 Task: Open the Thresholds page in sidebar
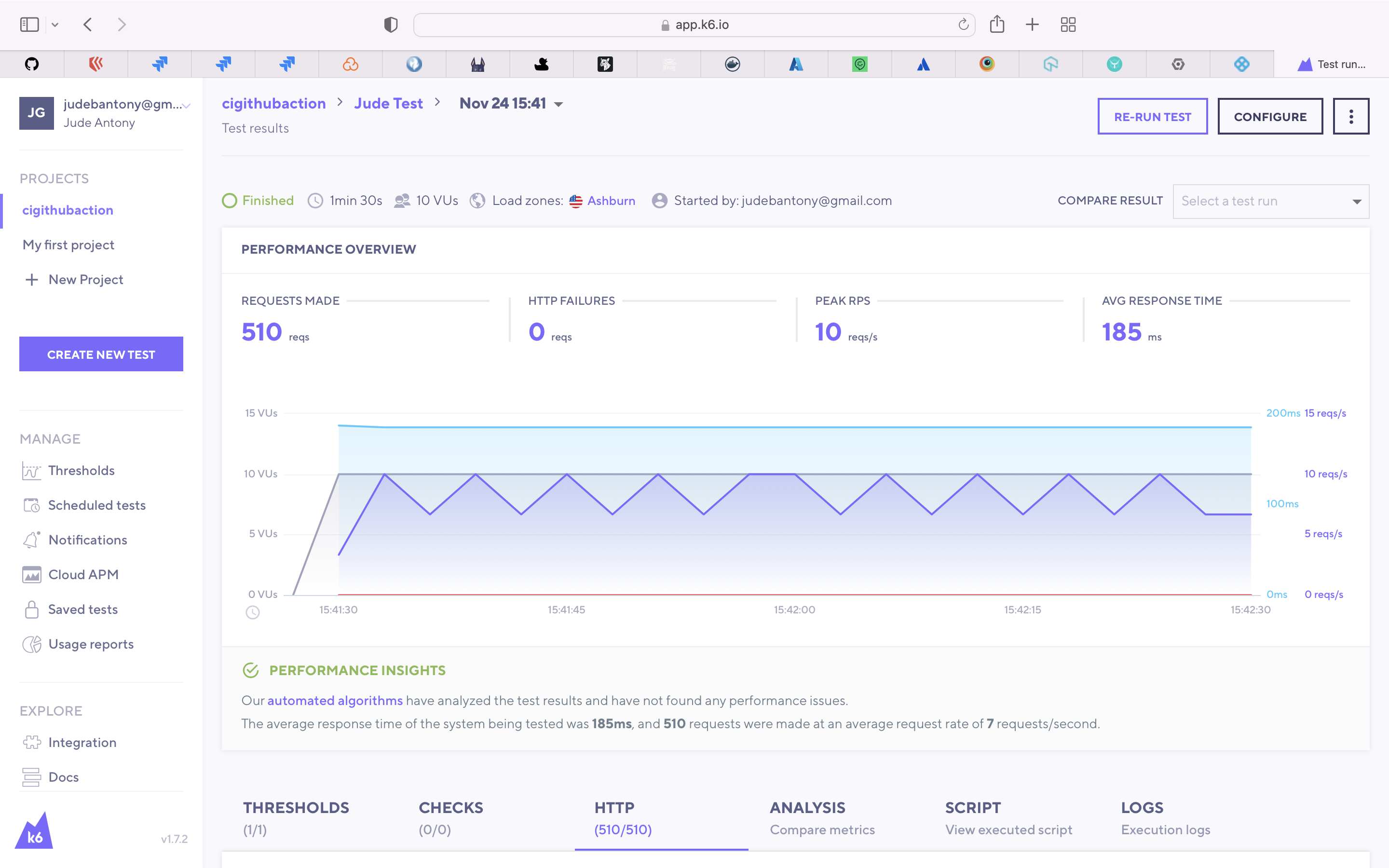tap(81, 470)
